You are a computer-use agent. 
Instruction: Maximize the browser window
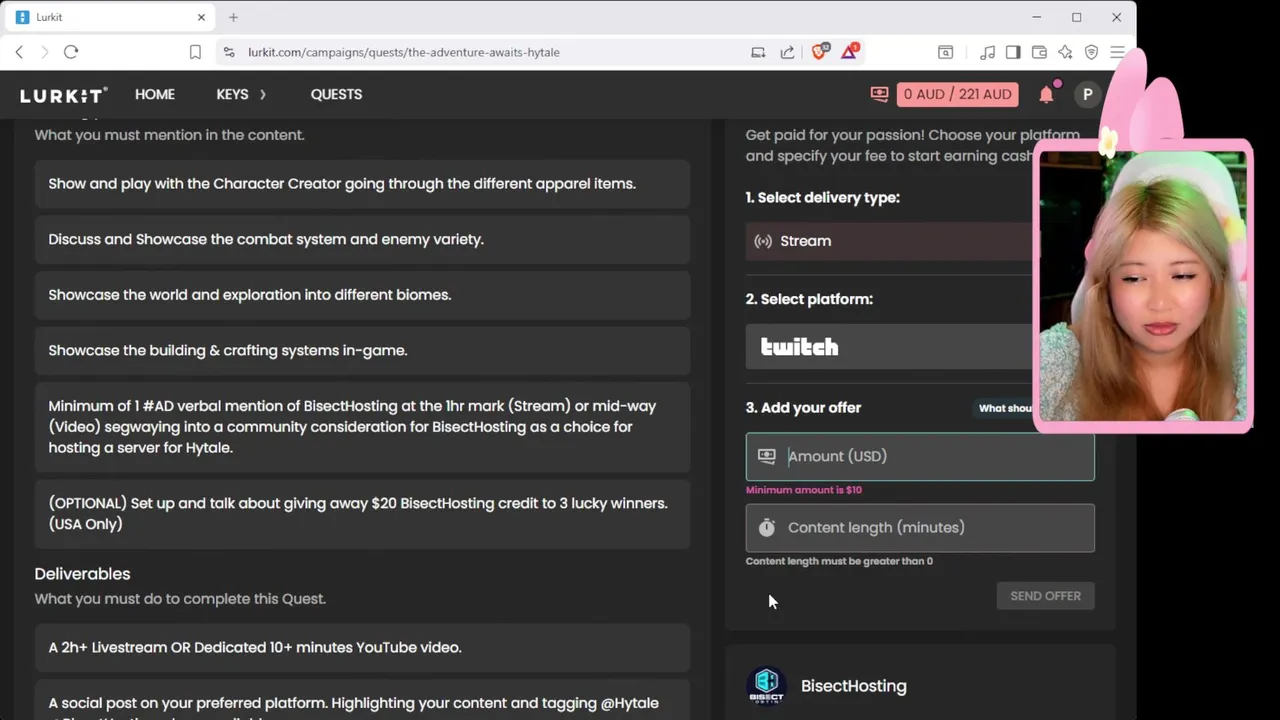(x=1077, y=17)
